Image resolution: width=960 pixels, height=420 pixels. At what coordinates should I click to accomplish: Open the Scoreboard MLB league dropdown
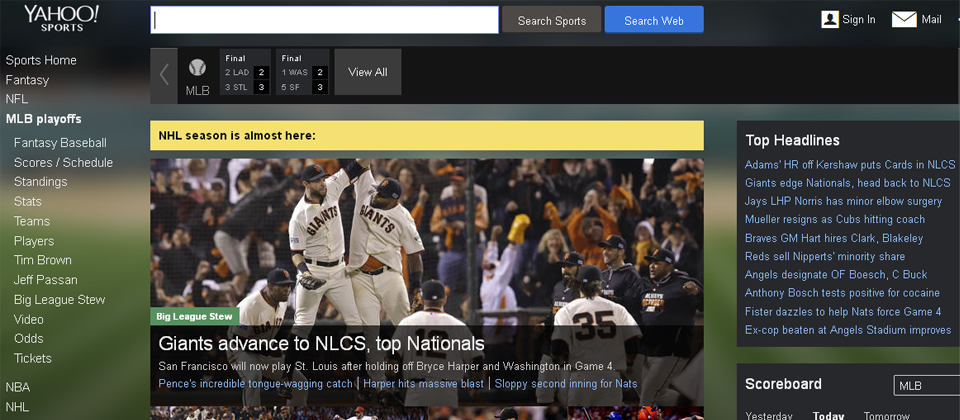click(x=927, y=386)
